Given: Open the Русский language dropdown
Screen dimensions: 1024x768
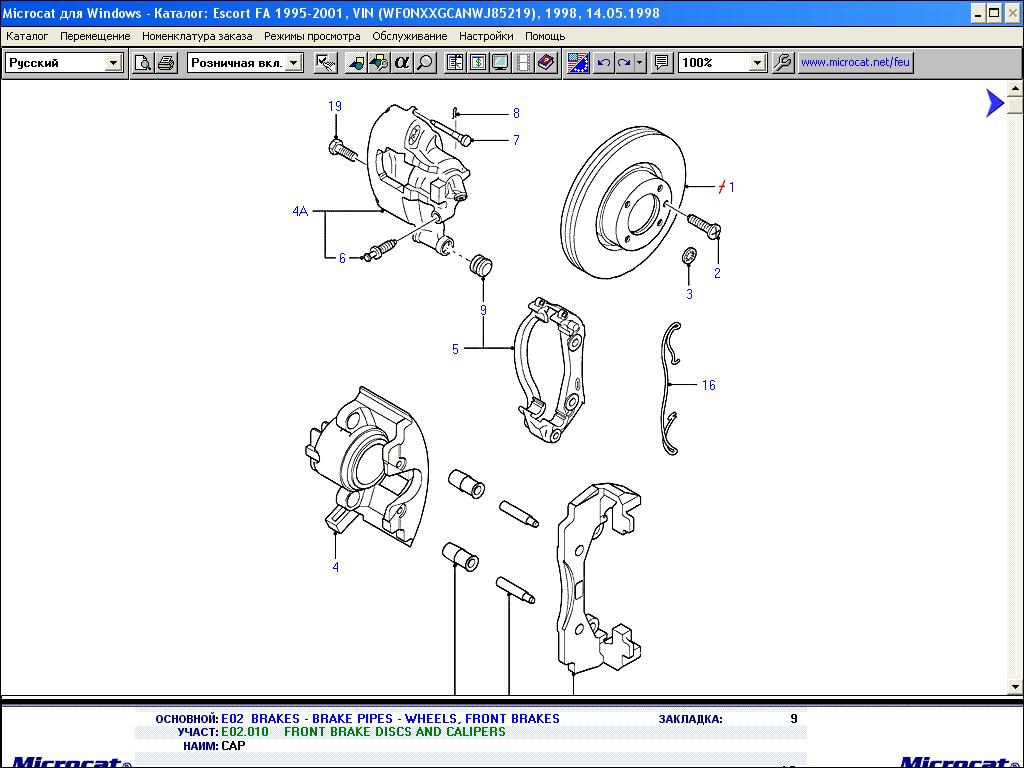Looking at the screenshot, I should click(113, 63).
